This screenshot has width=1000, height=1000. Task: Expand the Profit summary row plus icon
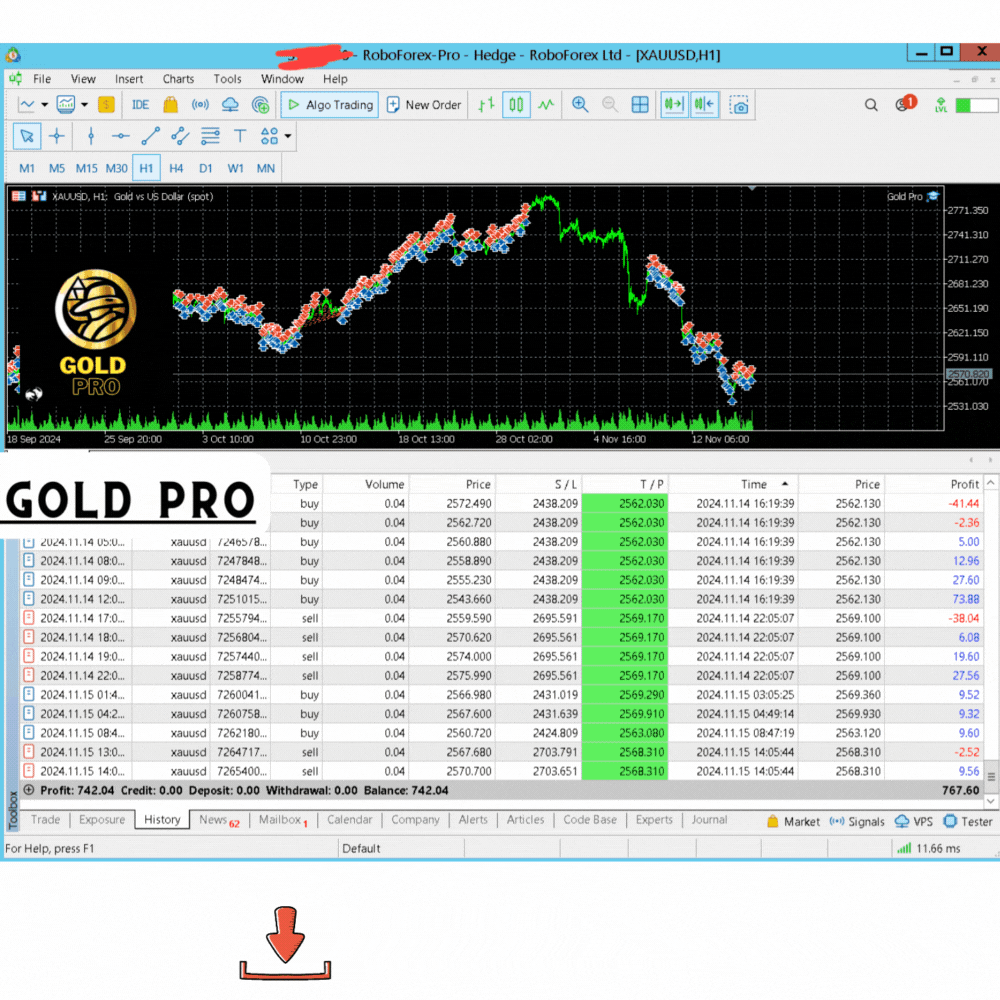[29, 790]
